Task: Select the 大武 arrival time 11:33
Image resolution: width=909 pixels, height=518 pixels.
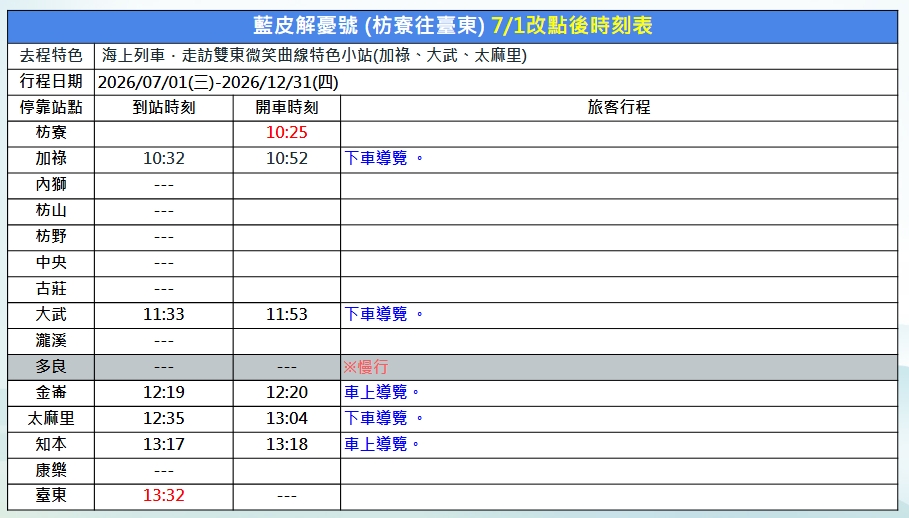Action: (x=163, y=315)
